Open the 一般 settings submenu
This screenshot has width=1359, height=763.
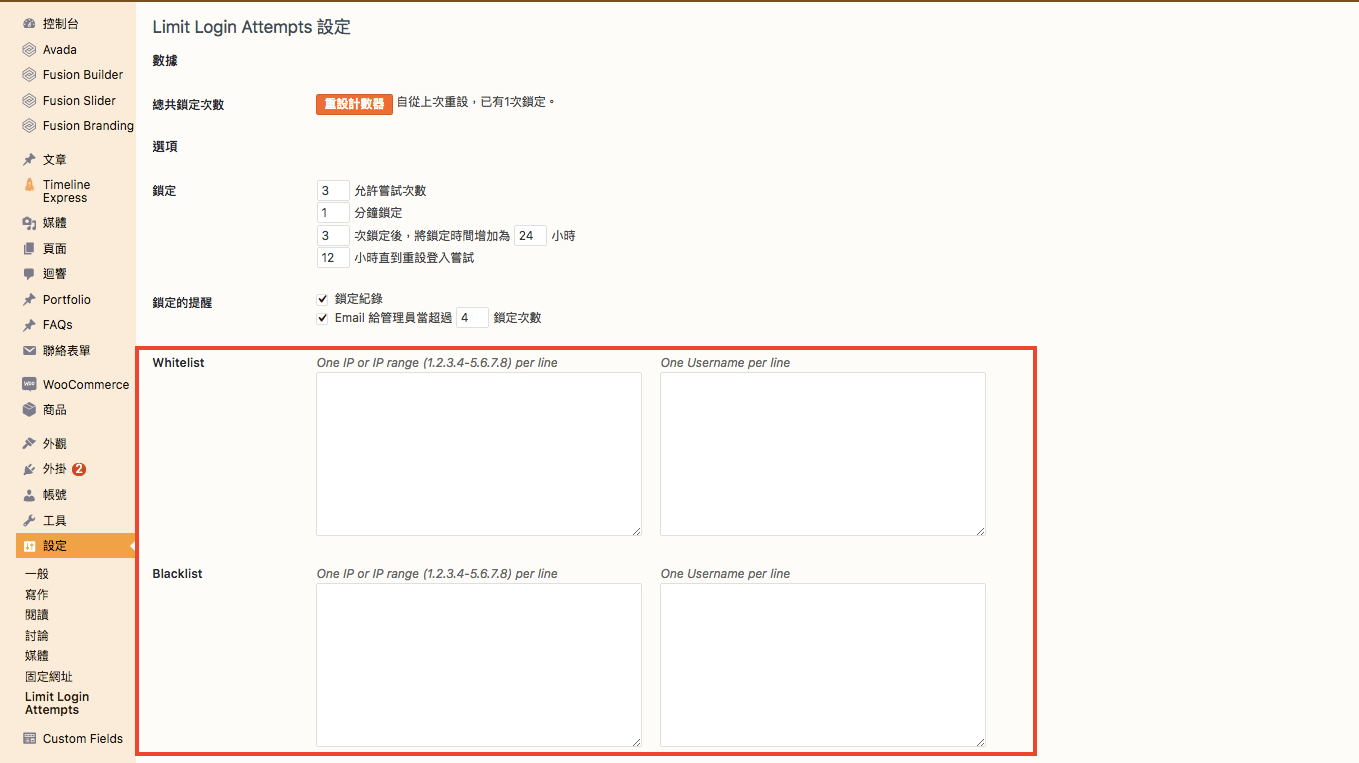pyautogui.click(x=37, y=574)
